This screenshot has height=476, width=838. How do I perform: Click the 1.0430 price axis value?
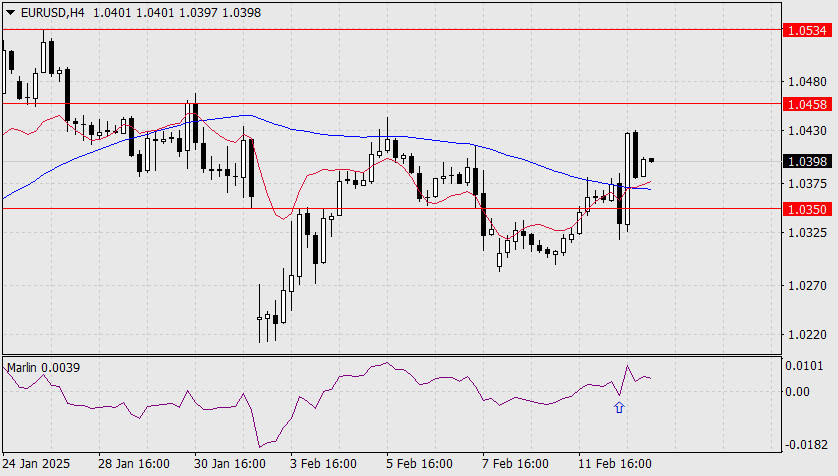pos(807,130)
